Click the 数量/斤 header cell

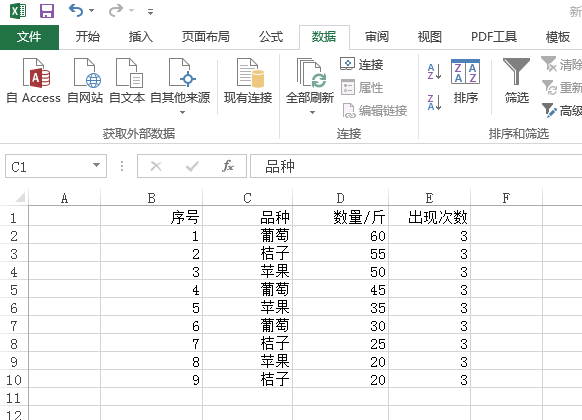pos(340,217)
